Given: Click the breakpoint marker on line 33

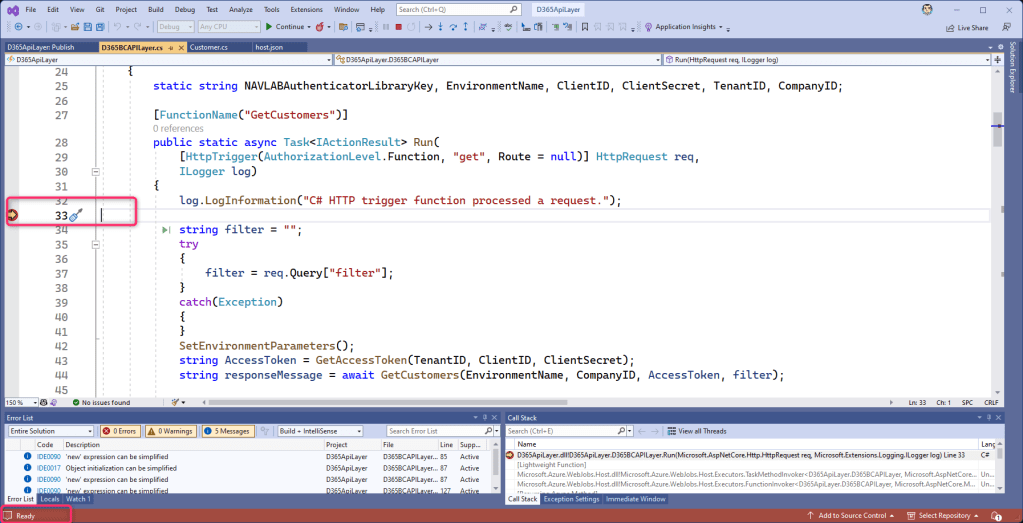Looking at the screenshot, I should click(14, 214).
